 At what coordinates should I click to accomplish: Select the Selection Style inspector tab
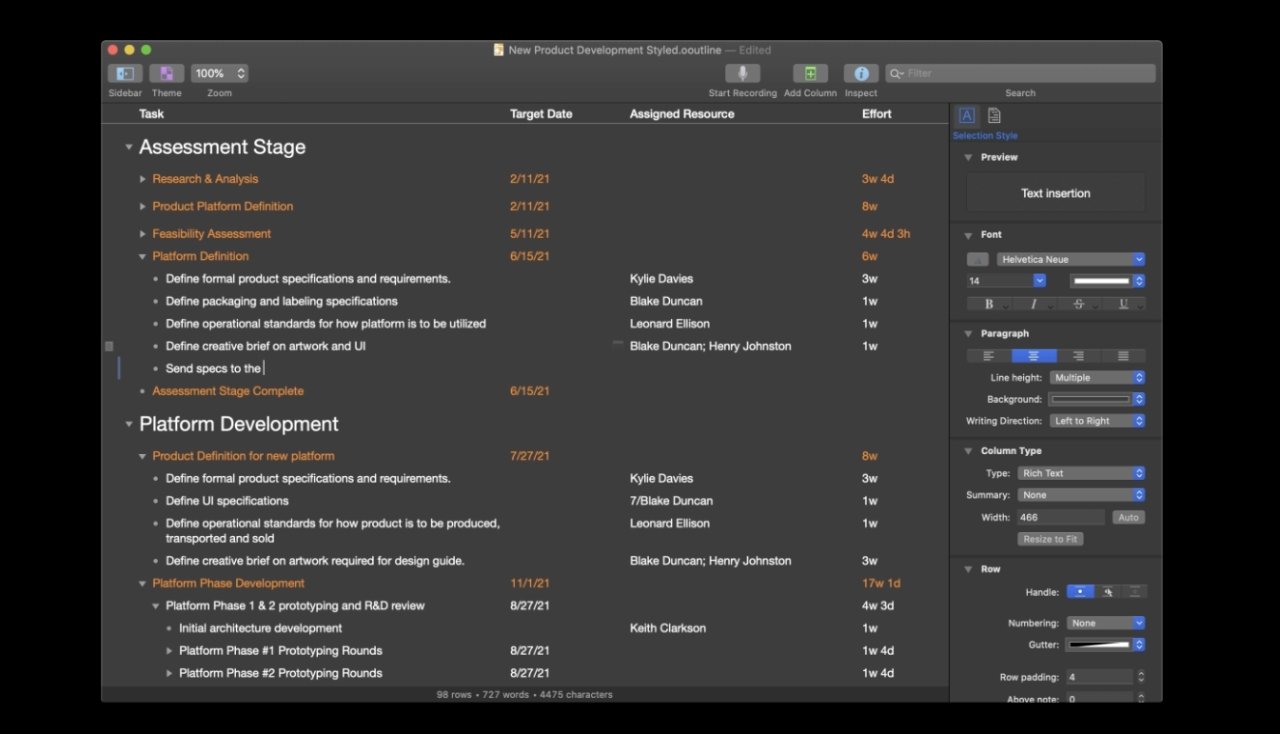pyautogui.click(x=966, y=115)
